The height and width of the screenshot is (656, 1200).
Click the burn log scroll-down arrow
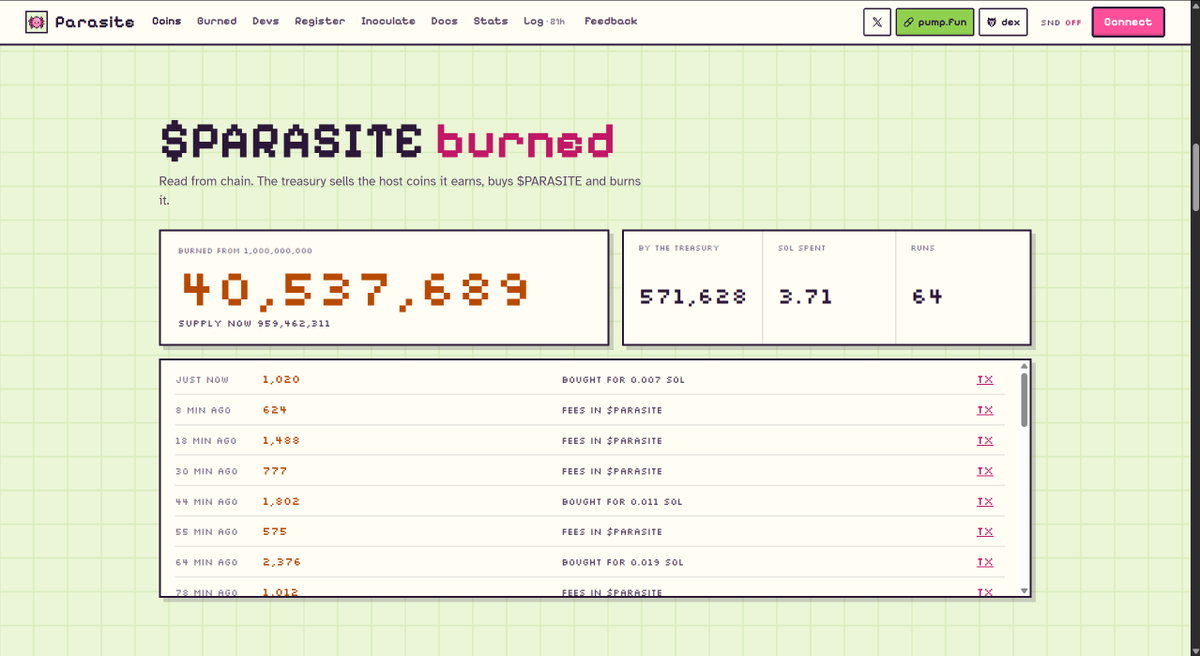pyautogui.click(x=1023, y=591)
